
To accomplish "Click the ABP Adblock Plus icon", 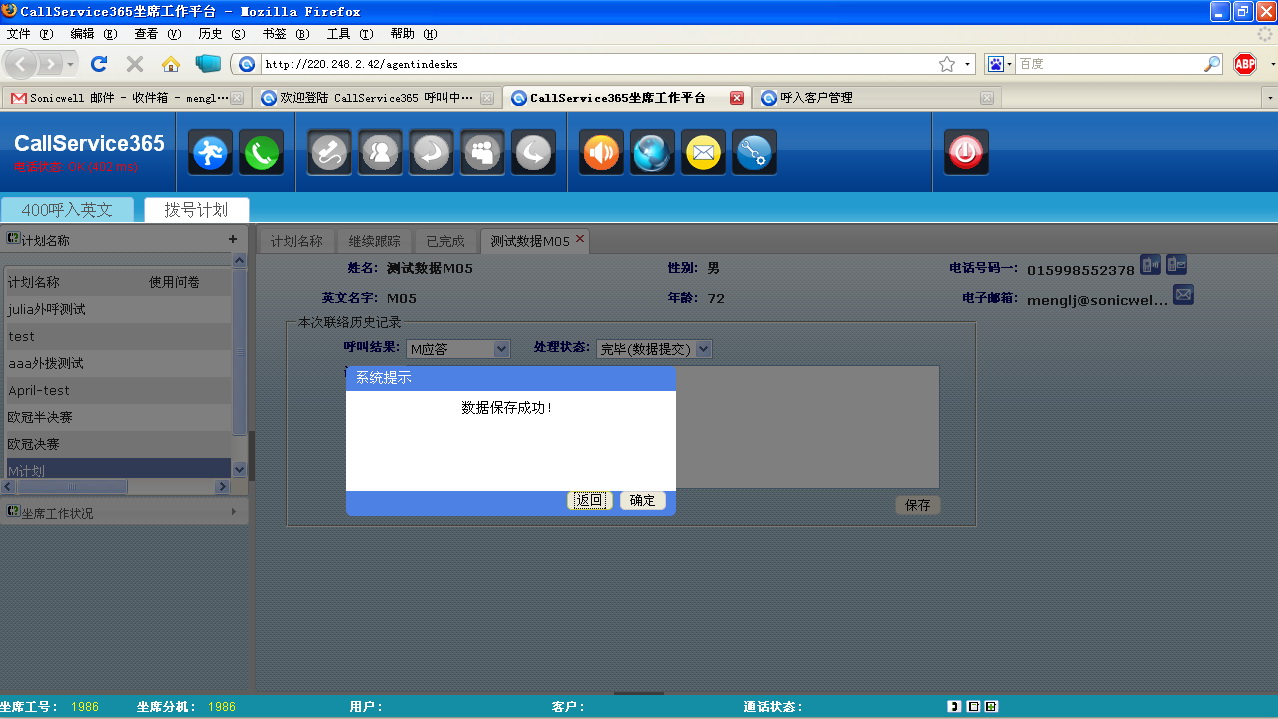I will coord(1245,64).
